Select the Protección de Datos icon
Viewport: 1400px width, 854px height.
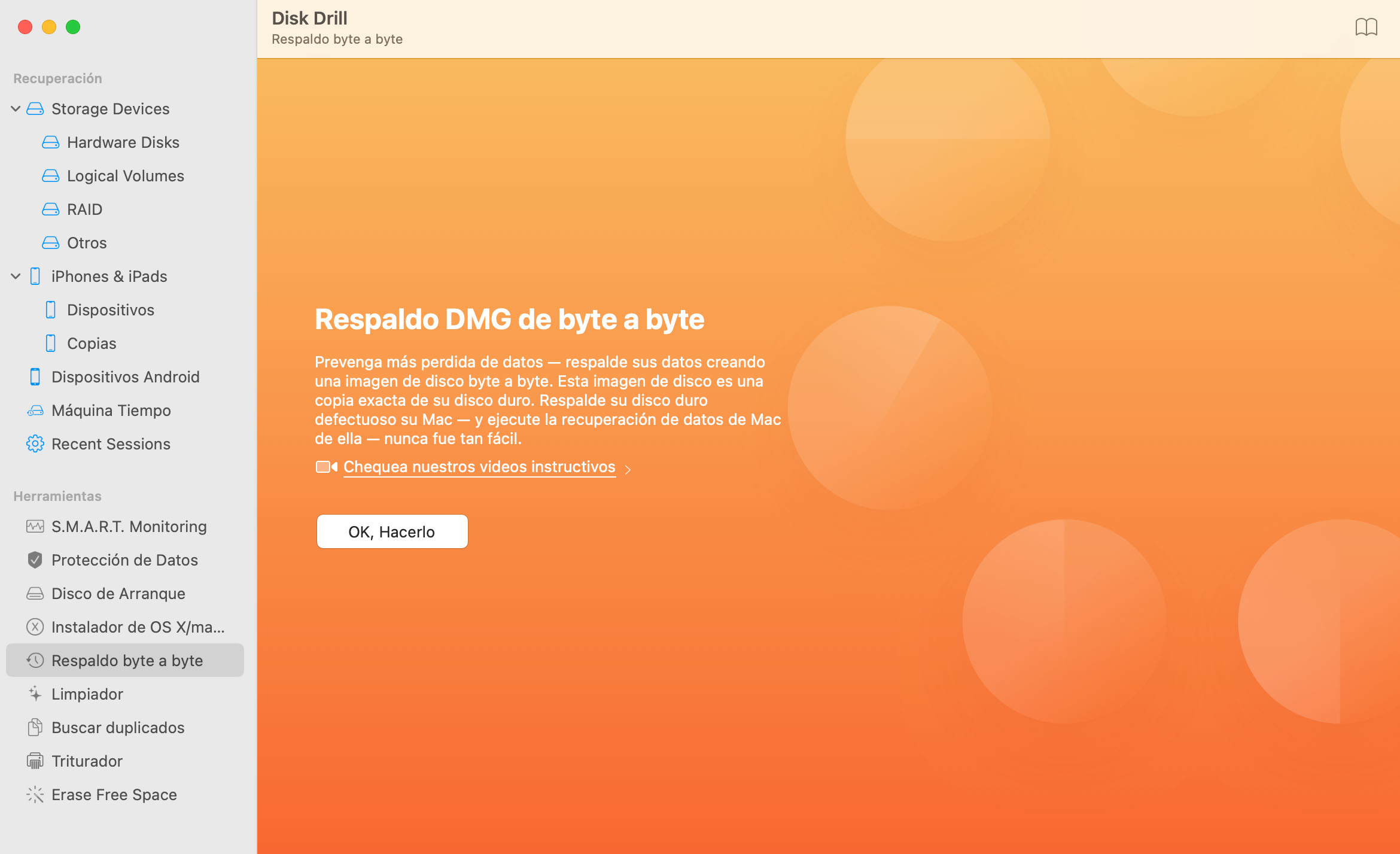coord(35,560)
